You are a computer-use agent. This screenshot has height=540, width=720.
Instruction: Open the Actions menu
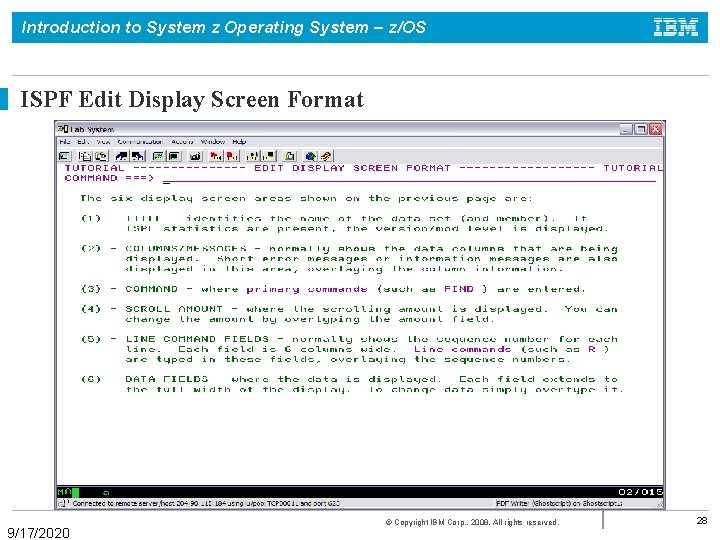(182, 142)
